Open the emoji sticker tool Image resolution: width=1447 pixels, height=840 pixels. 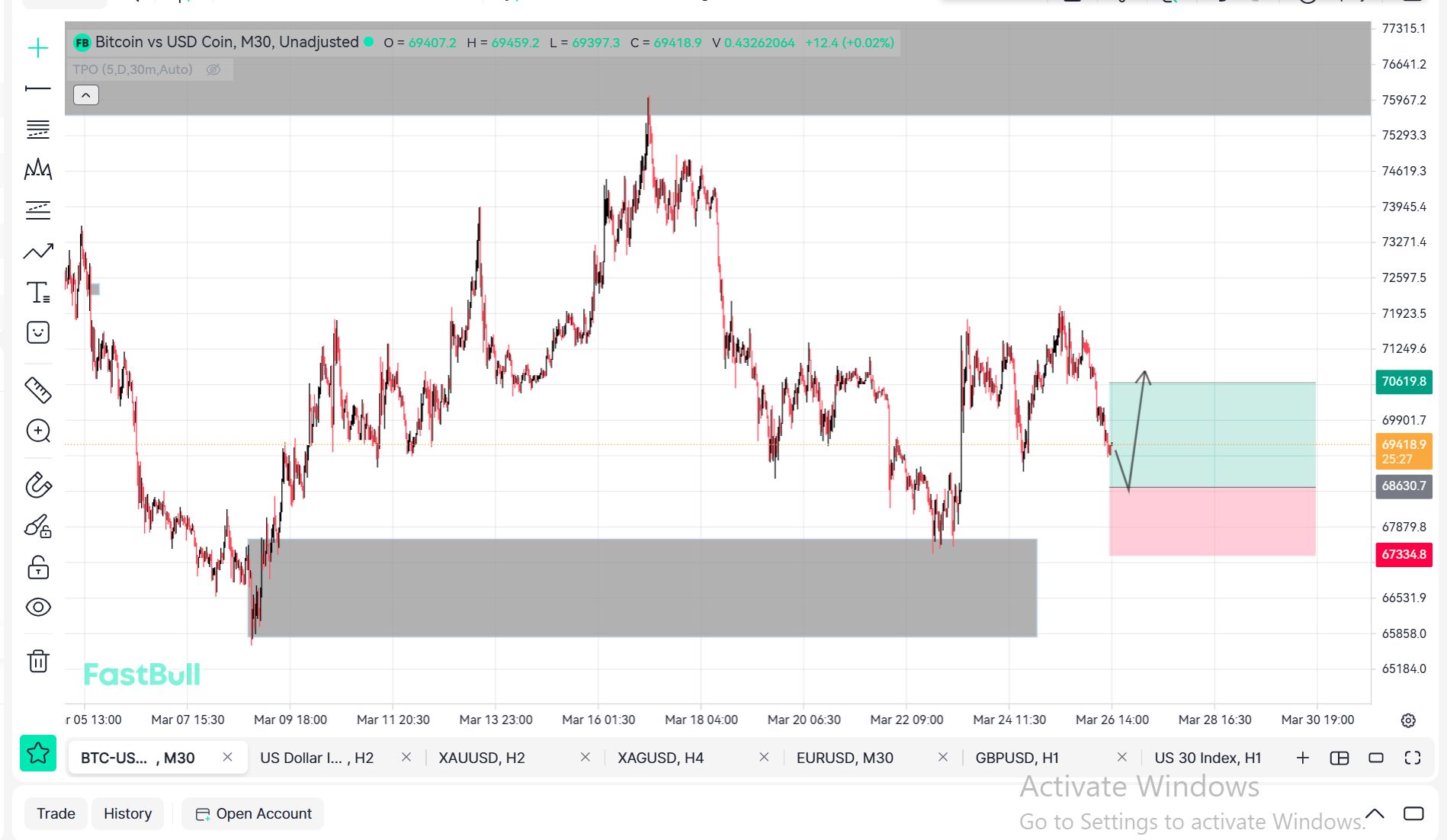click(37, 332)
